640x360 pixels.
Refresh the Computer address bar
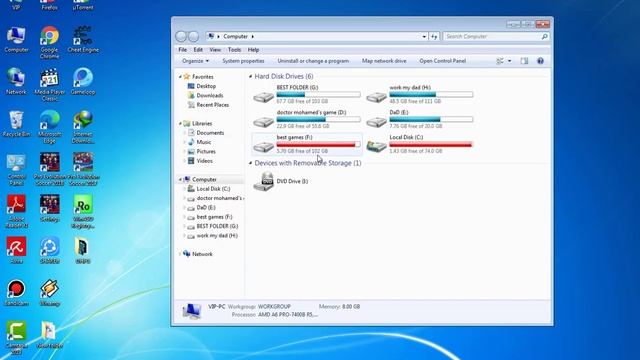[x=434, y=36]
